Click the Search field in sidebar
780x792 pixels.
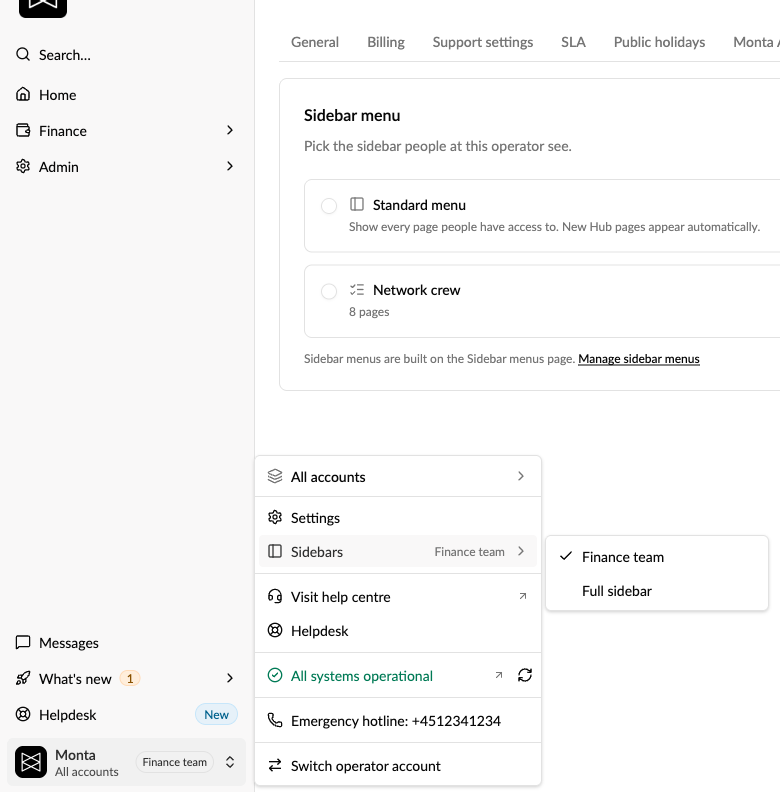pyautogui.click(x=126, y=55)
